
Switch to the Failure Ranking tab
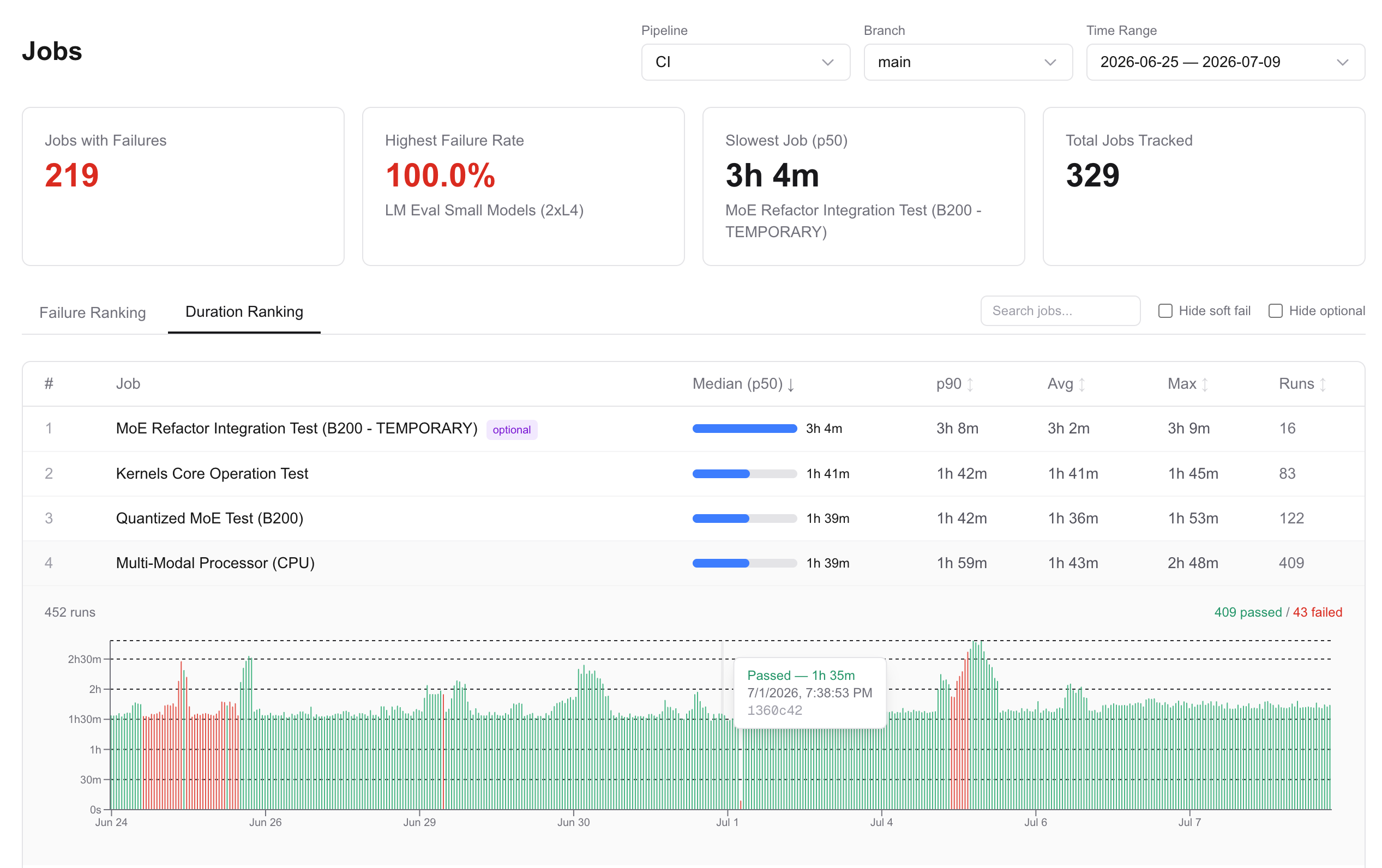(92, 312)
